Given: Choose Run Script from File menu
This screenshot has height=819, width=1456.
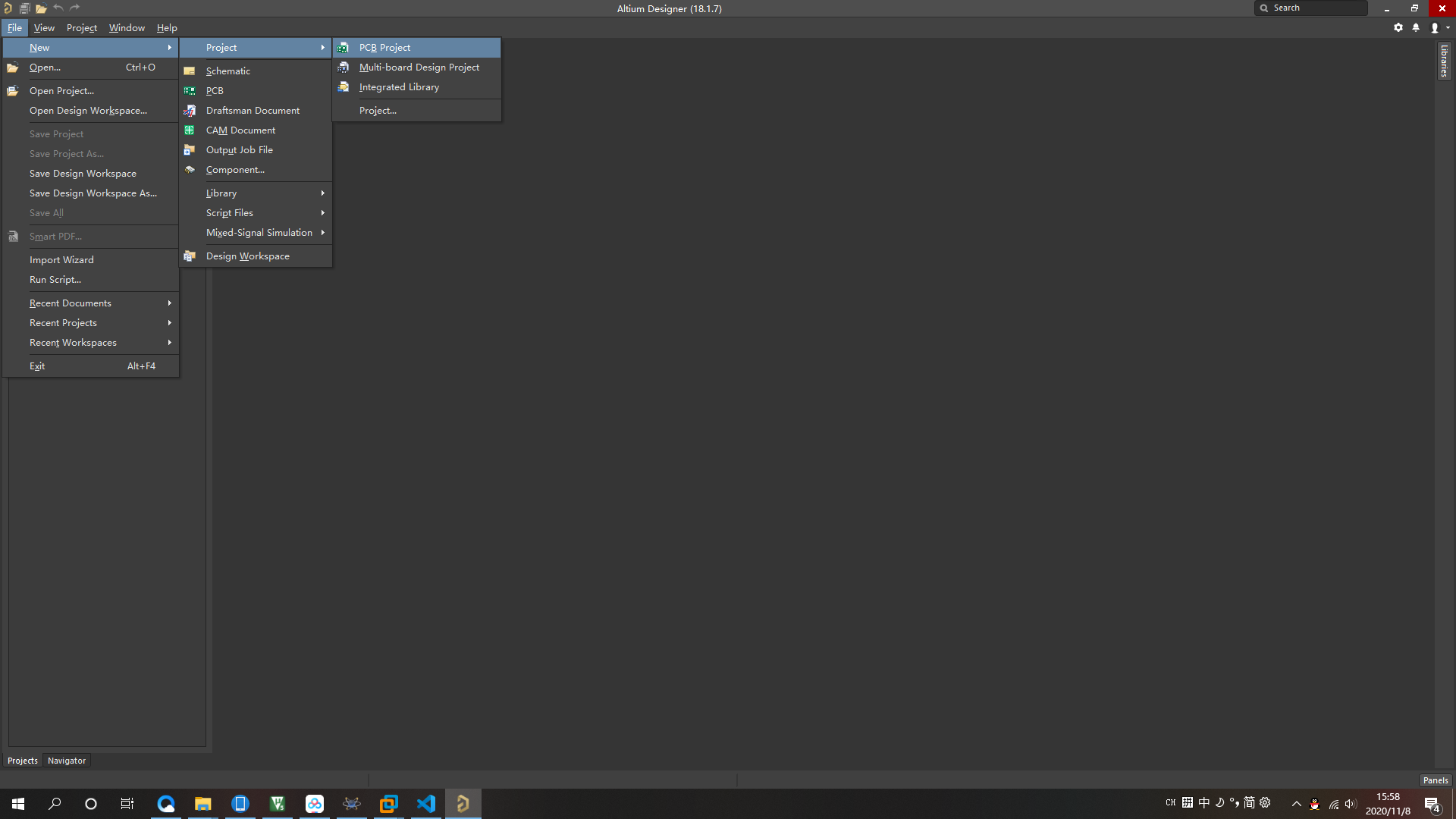Looking at the screenshot, I should [x=91, y=280].
